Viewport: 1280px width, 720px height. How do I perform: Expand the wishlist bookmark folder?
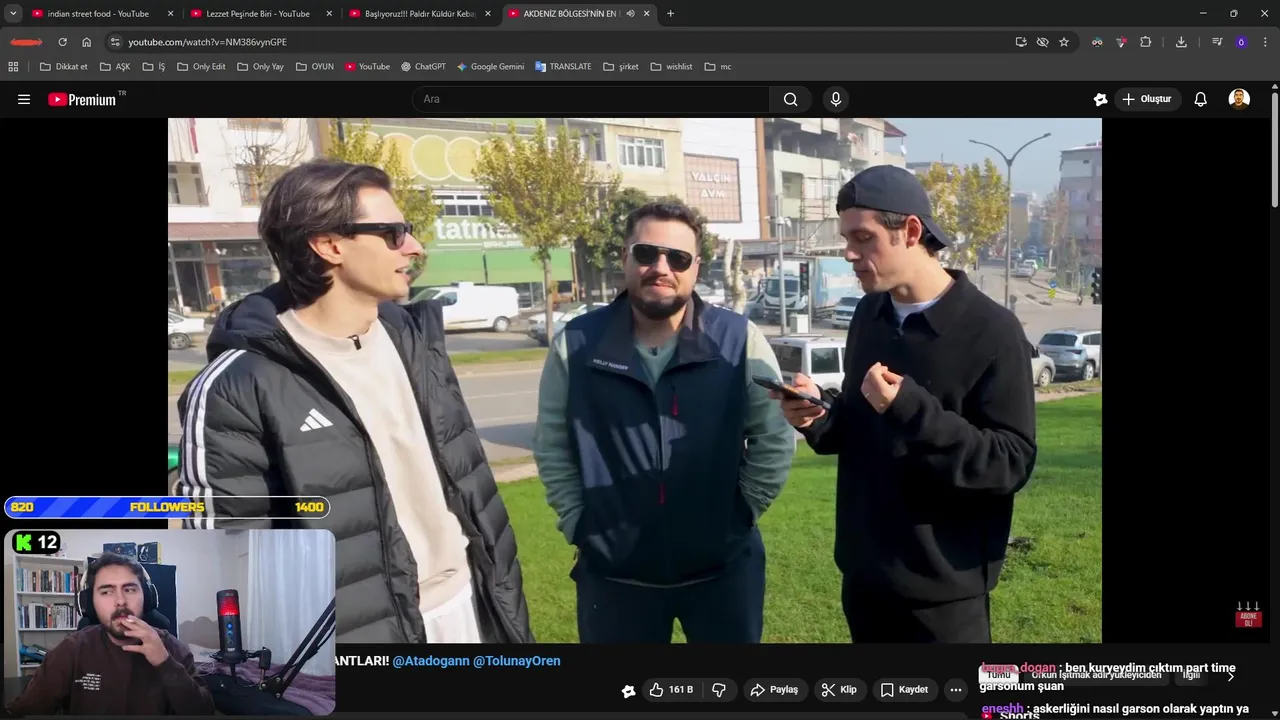tap(671, 67)
